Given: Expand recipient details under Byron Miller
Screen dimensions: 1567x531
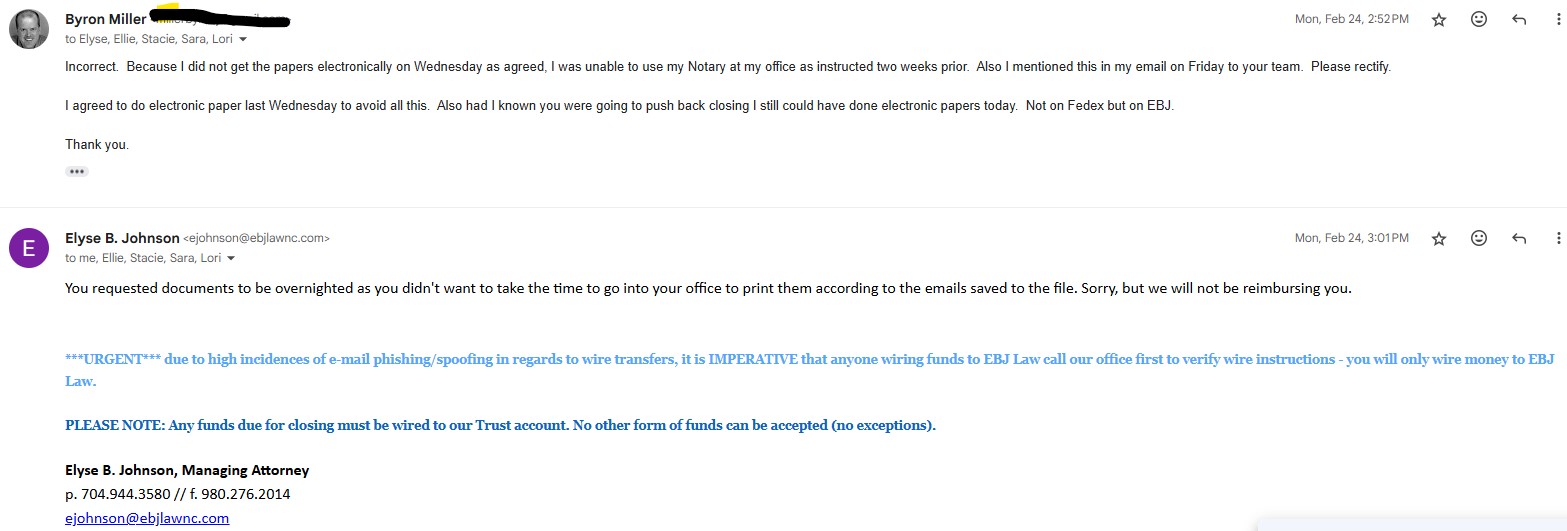Looking at the screenshot, I should [243, 40].
